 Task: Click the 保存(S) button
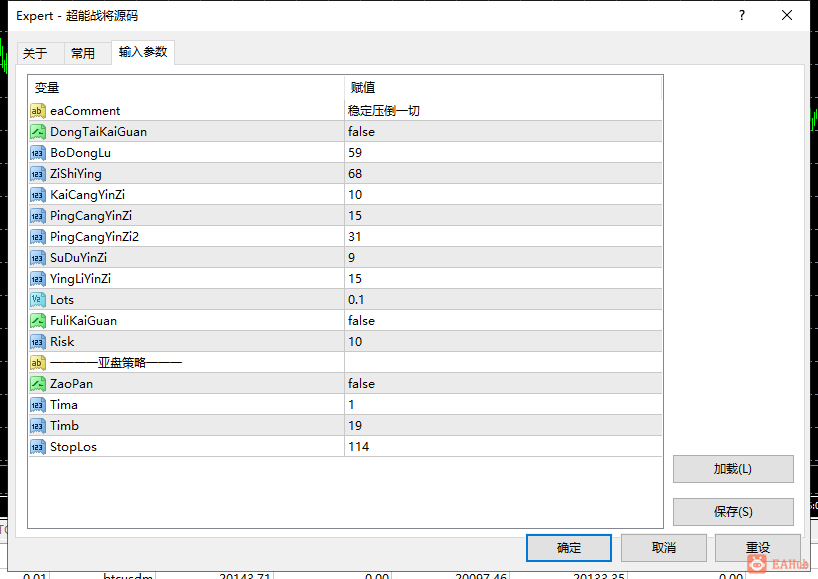pos(733,512)
